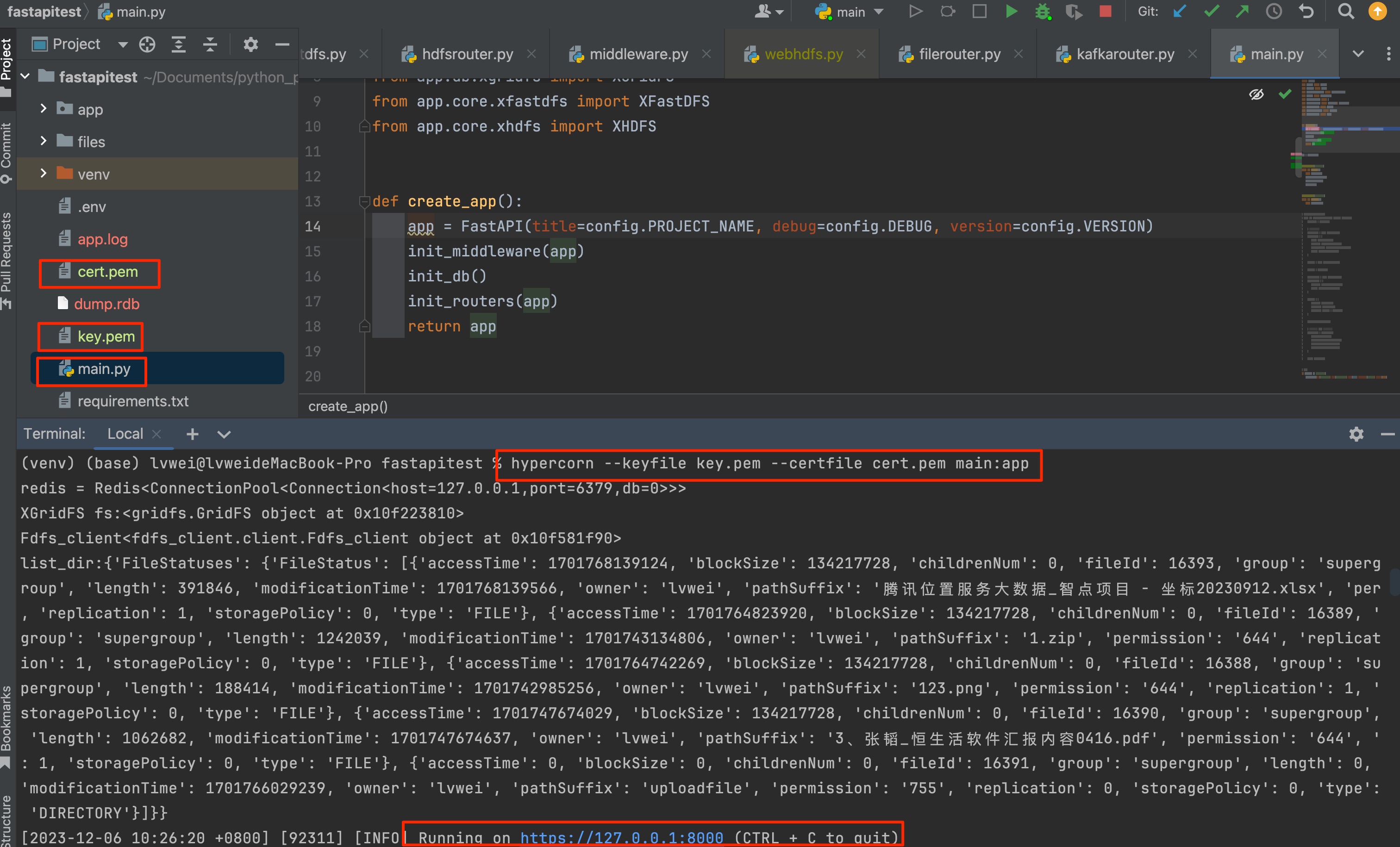This screenshot has width=1400, height=847.
Task: Run 'main' with the green play button
Action: click(x=1012, y=12)
